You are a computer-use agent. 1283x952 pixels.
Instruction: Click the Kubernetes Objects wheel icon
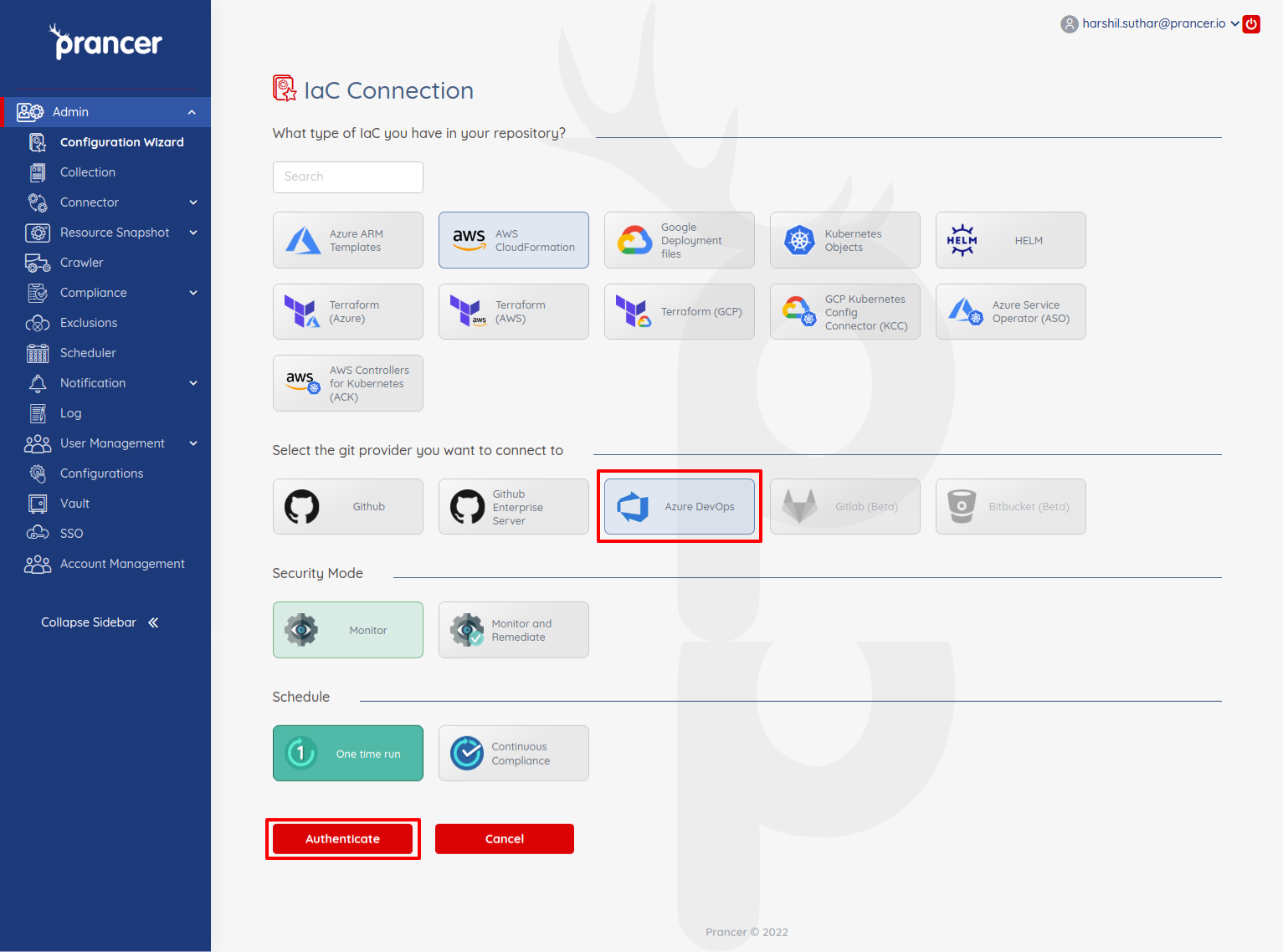pyautogui.click(x=799, y=241)
